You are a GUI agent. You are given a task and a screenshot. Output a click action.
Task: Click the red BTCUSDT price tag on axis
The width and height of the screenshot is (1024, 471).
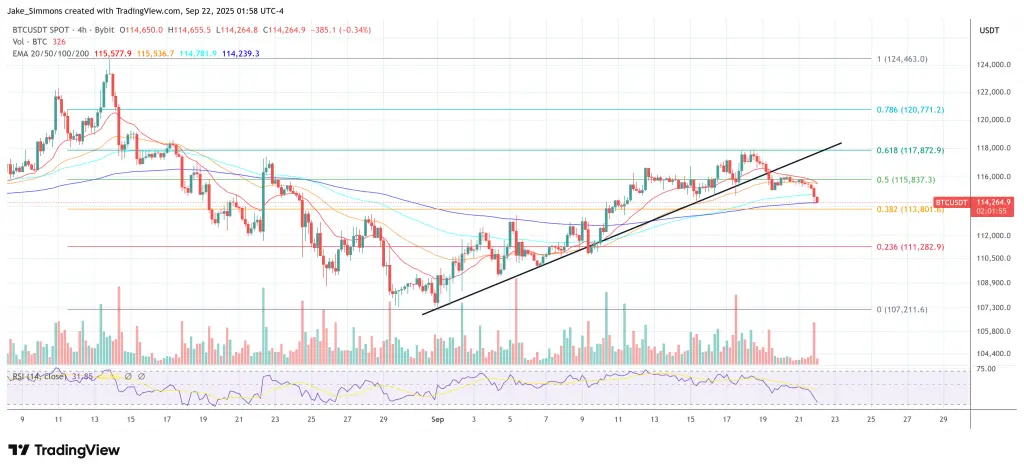point(953,203)
